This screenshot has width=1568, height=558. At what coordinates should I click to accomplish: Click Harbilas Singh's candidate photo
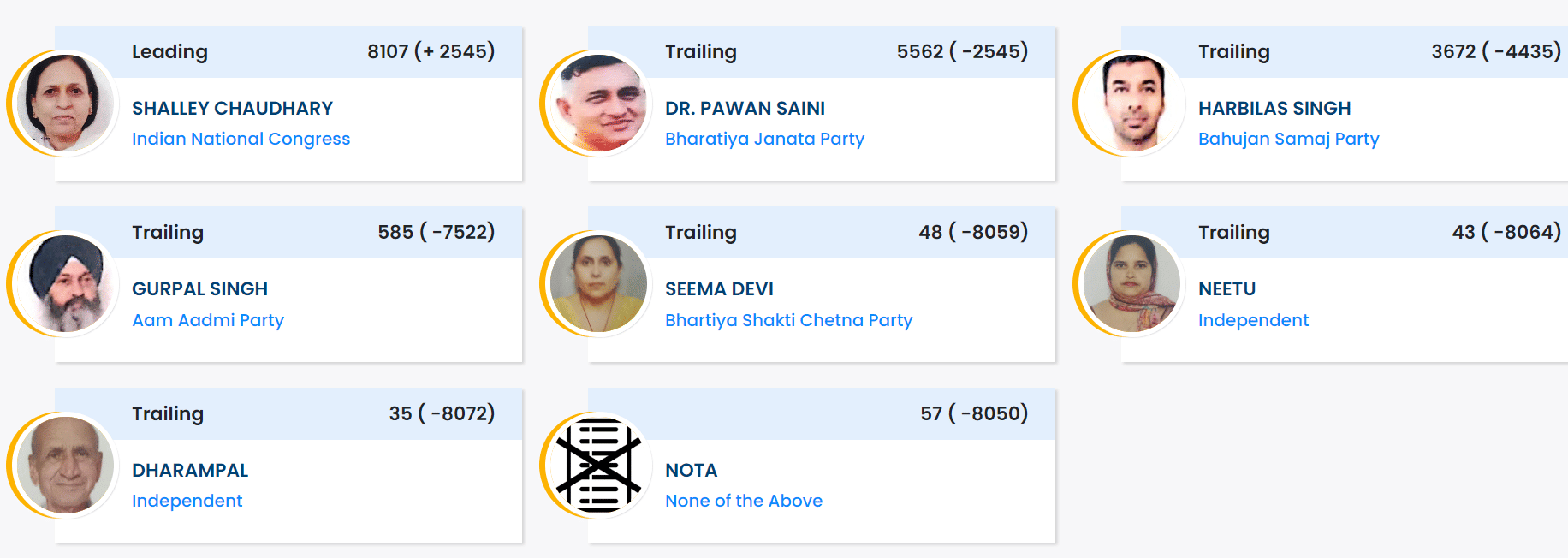point(1131,104)
